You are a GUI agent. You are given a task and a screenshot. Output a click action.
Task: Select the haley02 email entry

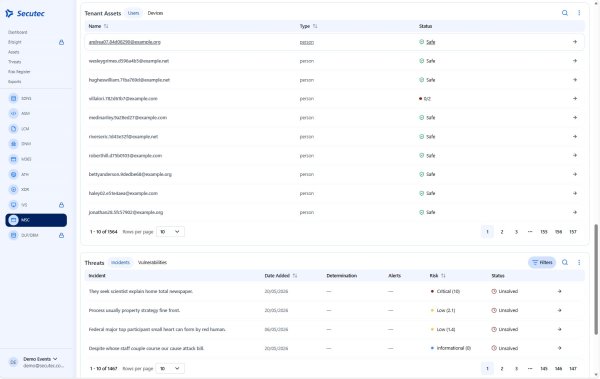[123, 193]
